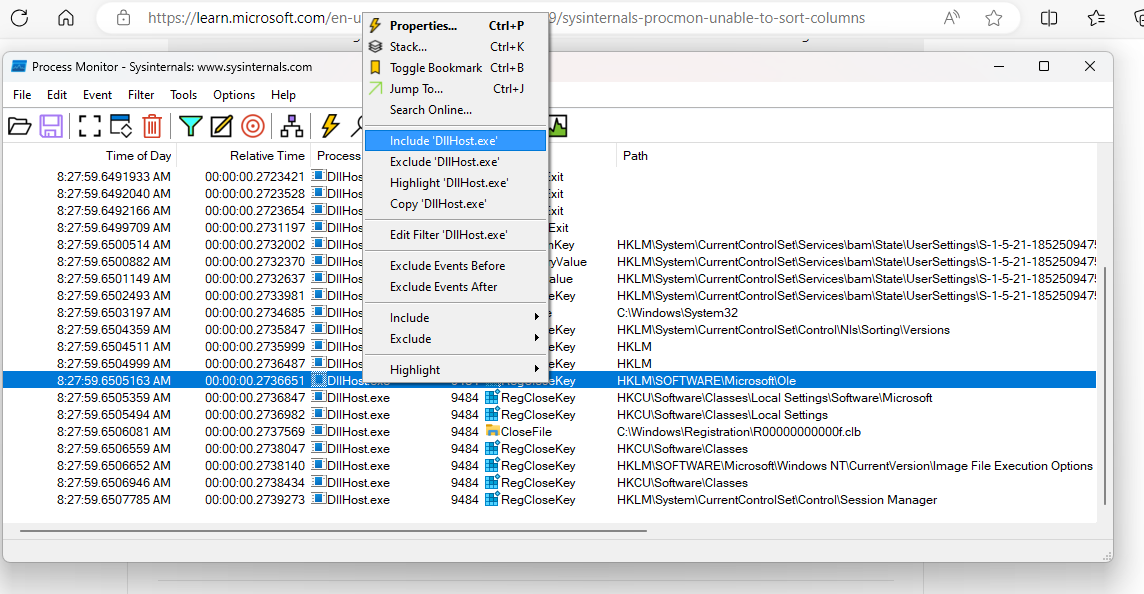Click the horizontal scrollbar under the event list
1144x594 pixels.
[x=333, y=531]
